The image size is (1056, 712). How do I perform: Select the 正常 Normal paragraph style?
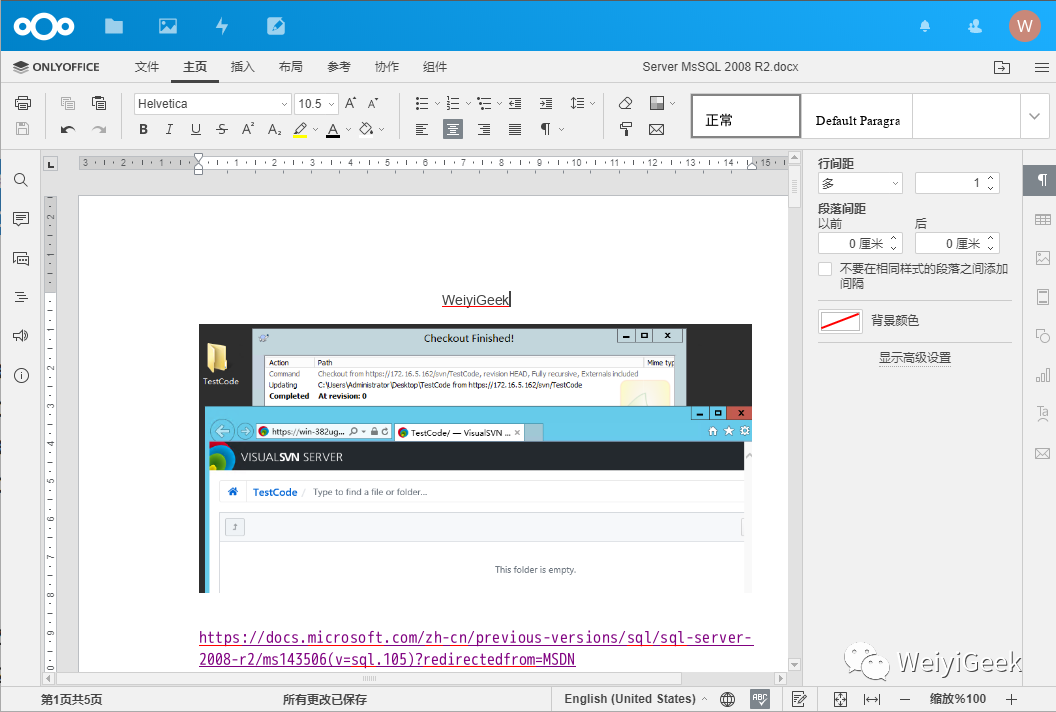pos(746,116)
